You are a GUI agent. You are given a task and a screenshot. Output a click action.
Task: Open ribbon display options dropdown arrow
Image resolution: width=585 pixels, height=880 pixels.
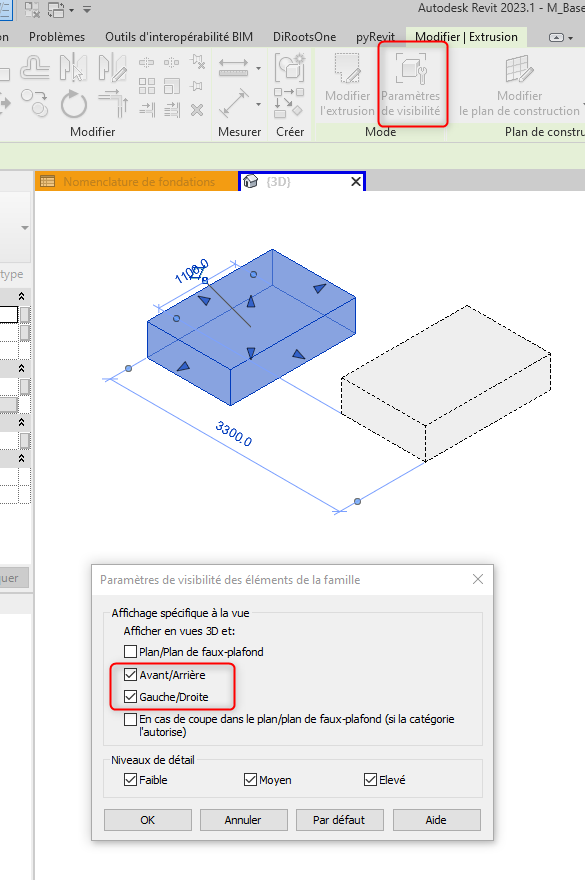coord(570,38)
